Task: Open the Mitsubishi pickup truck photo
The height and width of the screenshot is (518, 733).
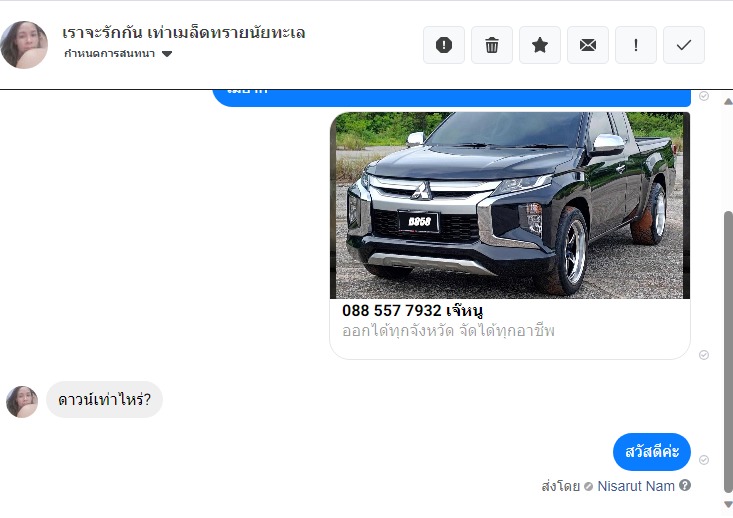Action: 510,205
